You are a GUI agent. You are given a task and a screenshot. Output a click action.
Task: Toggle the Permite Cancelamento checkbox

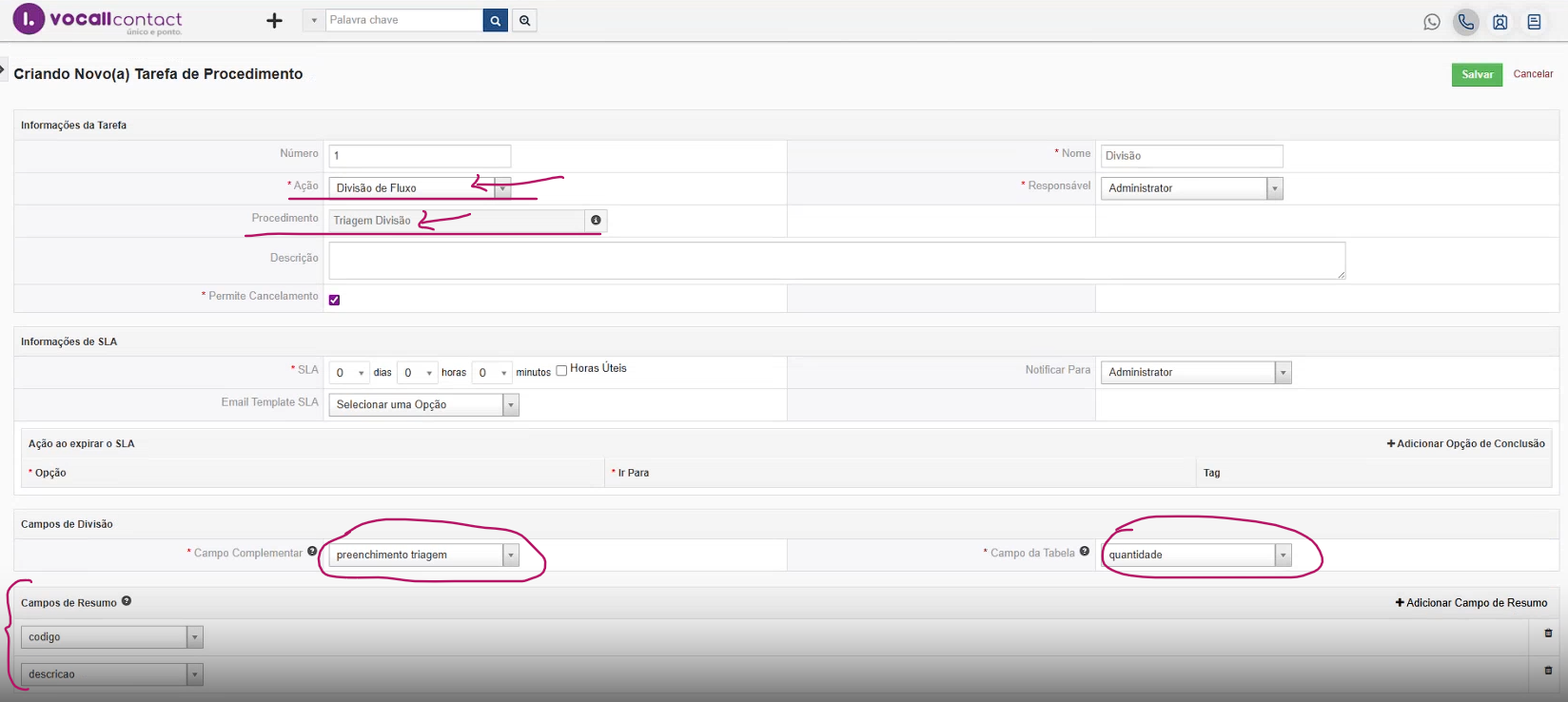pos(334,300)
